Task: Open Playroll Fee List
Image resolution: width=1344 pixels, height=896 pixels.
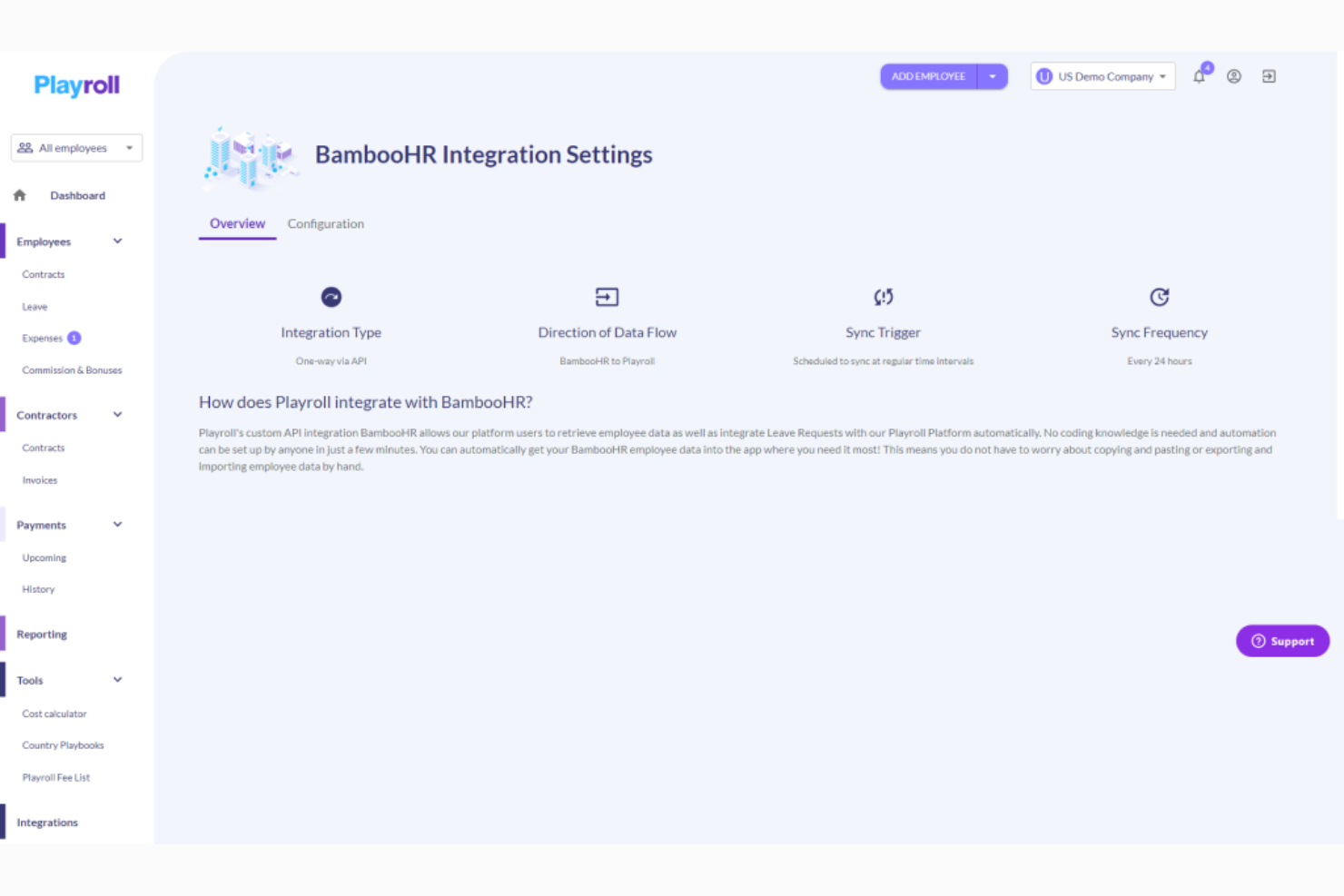Action: [56, 777]
